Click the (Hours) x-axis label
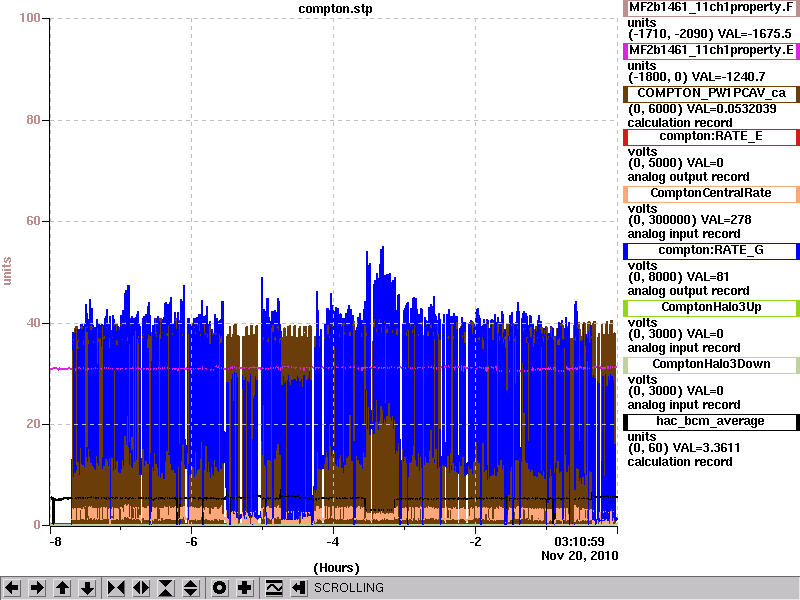Viewport: 800px width, 600px height. pos(336,568)
